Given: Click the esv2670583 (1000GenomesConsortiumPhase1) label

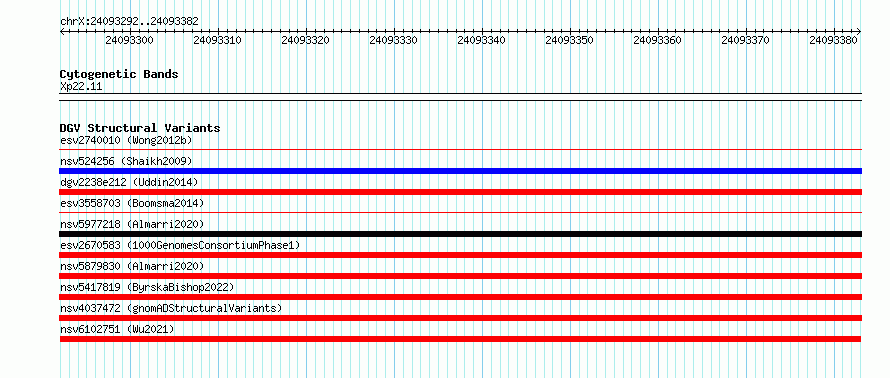Looking at the screenshot, I should click(x=180, y=245).
